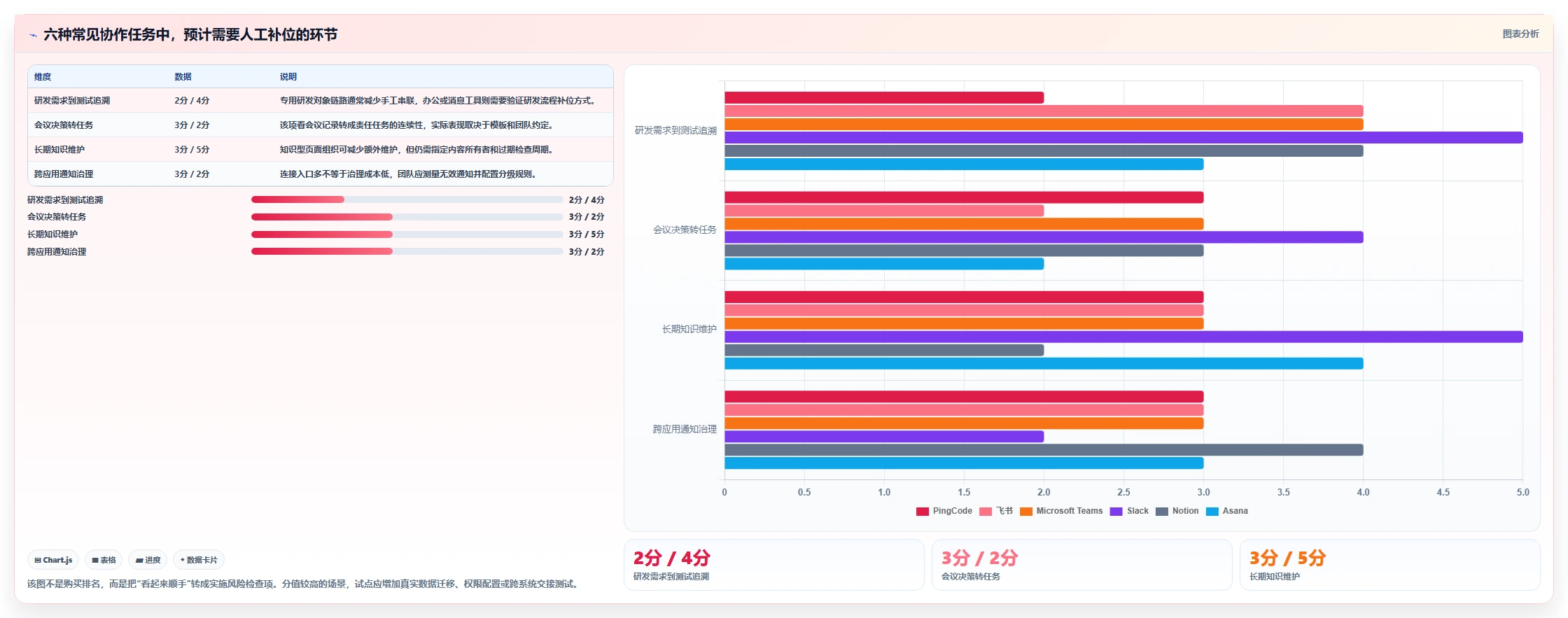Click the gray Notion bar for 长期知识维护
The height and width of the screenshot is (618, 1568).
pyautogui.click(x=884, y=351)
